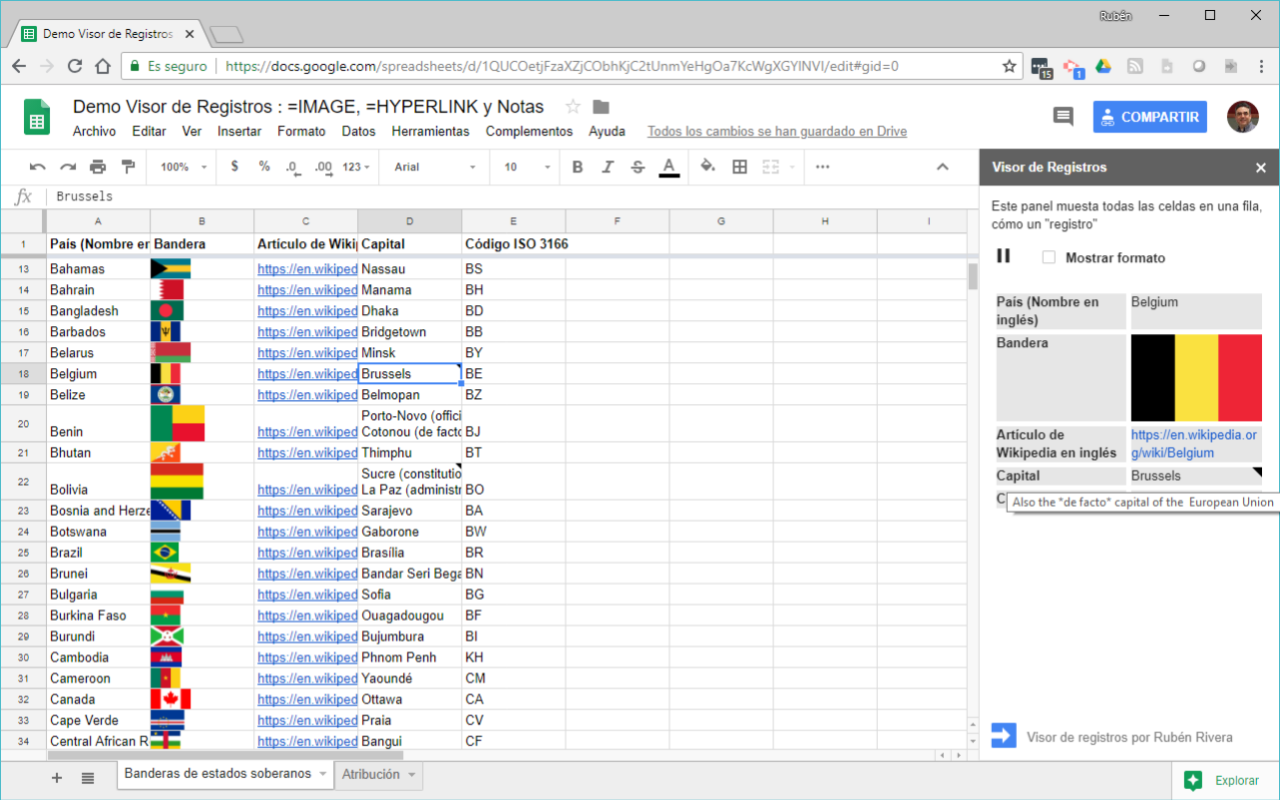Open the Editar menu

click(149, 131)
